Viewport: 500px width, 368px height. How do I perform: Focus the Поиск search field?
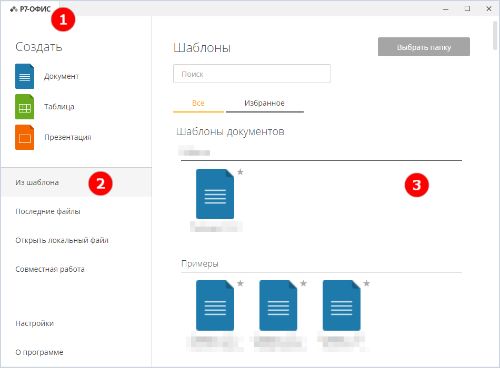point(252,74)
